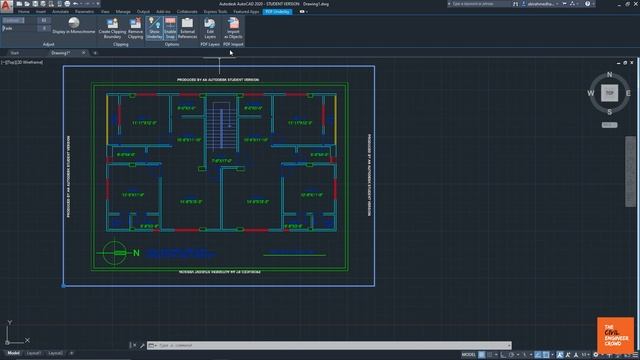Screen dimensions: 640x360
Task: Open the Adjust panel title
Action: [49, 44]
